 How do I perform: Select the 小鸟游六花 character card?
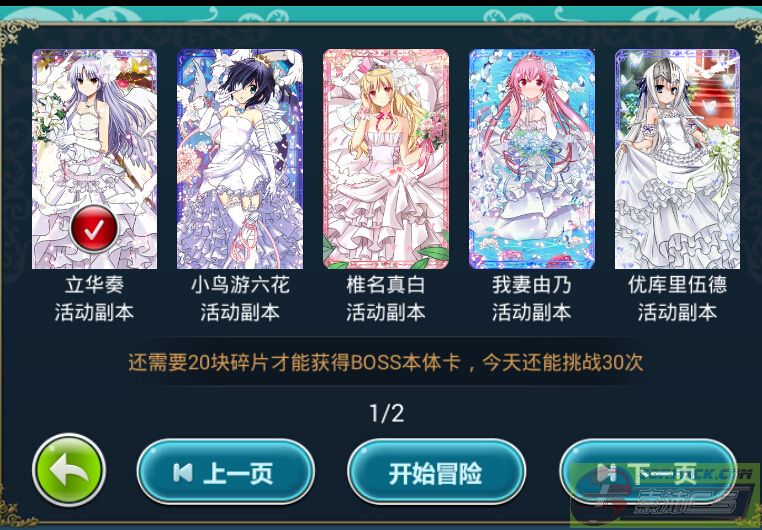240,159
